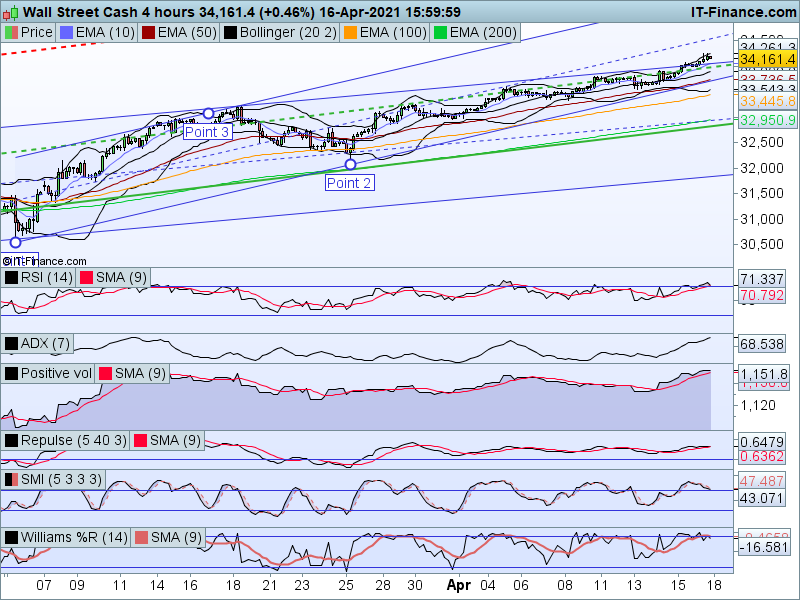
Task: Select the EMA (200) legend label
Action: pyautogui.click(x=483, y=33)
